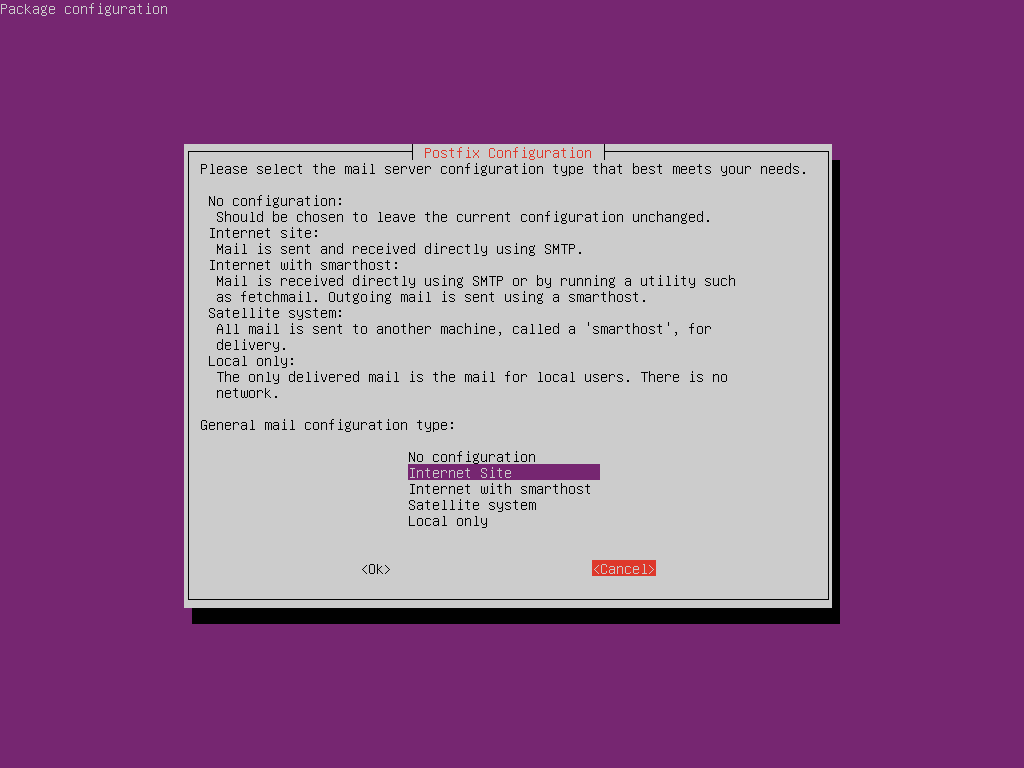Choose Satellite system from the list
The image size is (1024, 768).
point(472,505)
